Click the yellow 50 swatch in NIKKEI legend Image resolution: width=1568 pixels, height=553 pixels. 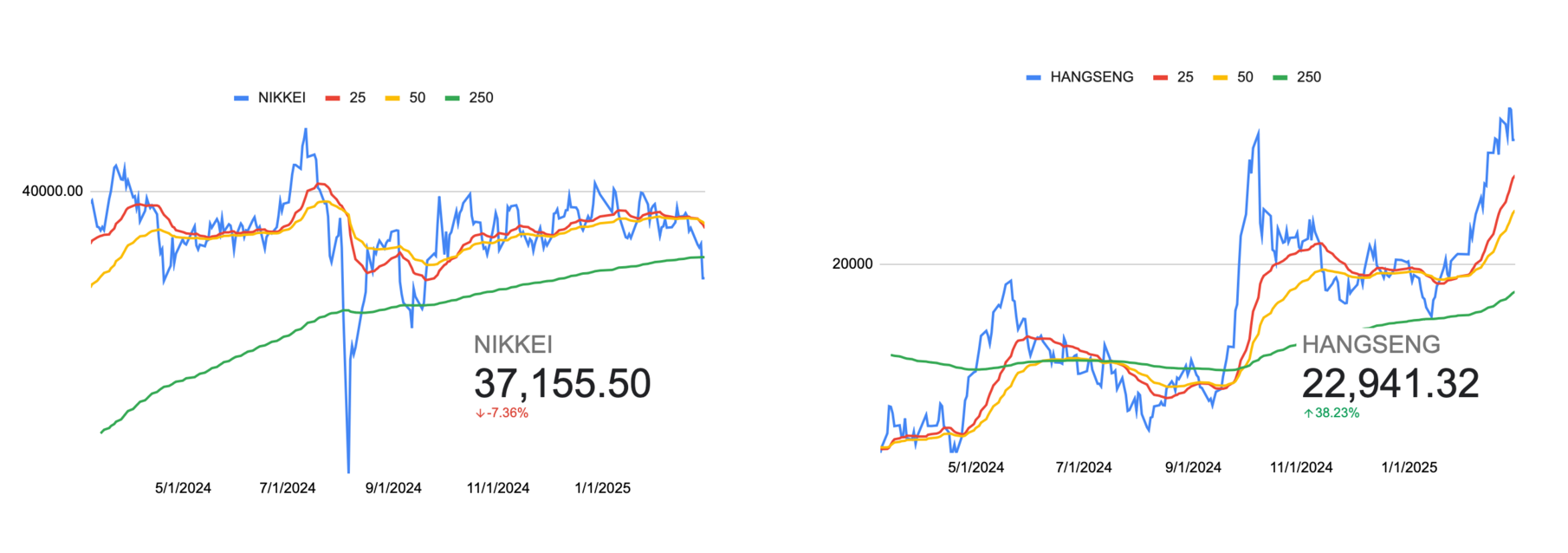point(392,99)
